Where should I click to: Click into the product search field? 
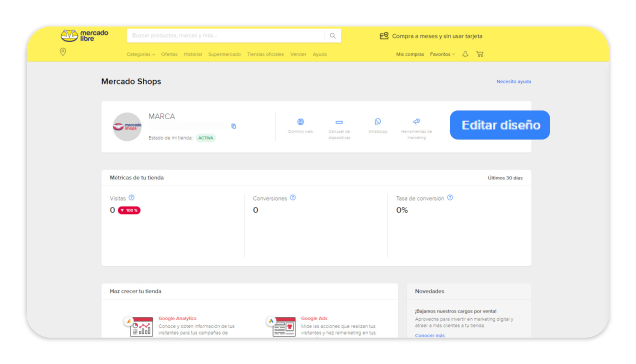tap(226, 36)
